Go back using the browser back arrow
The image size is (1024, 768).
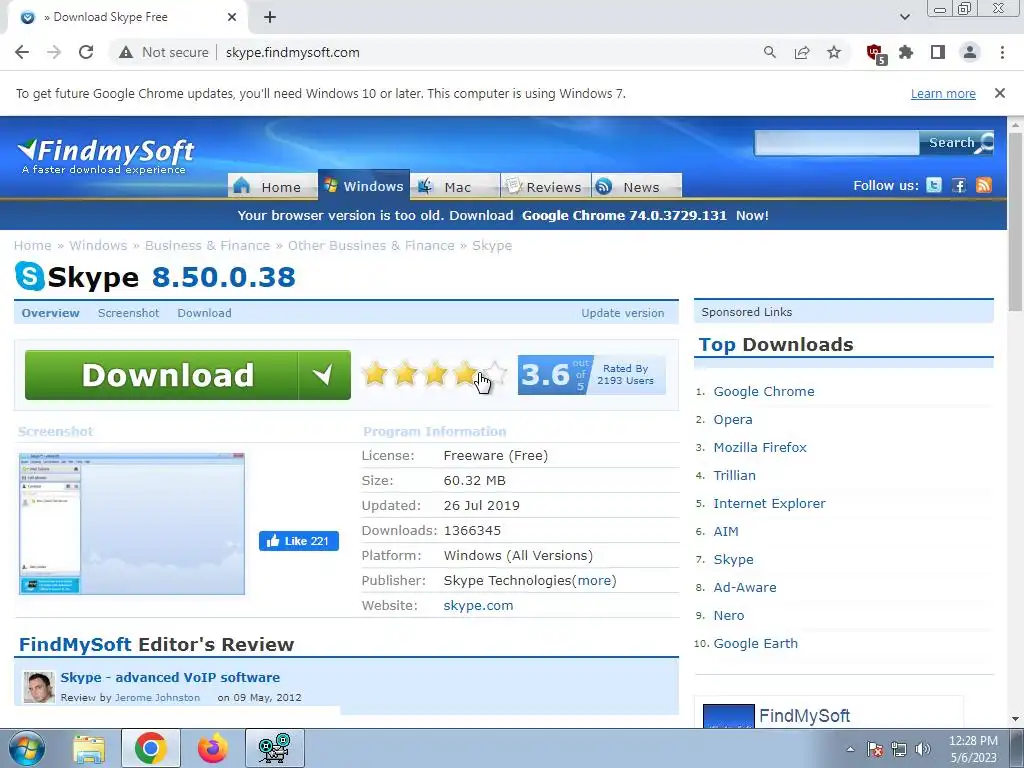coord(22,52)
